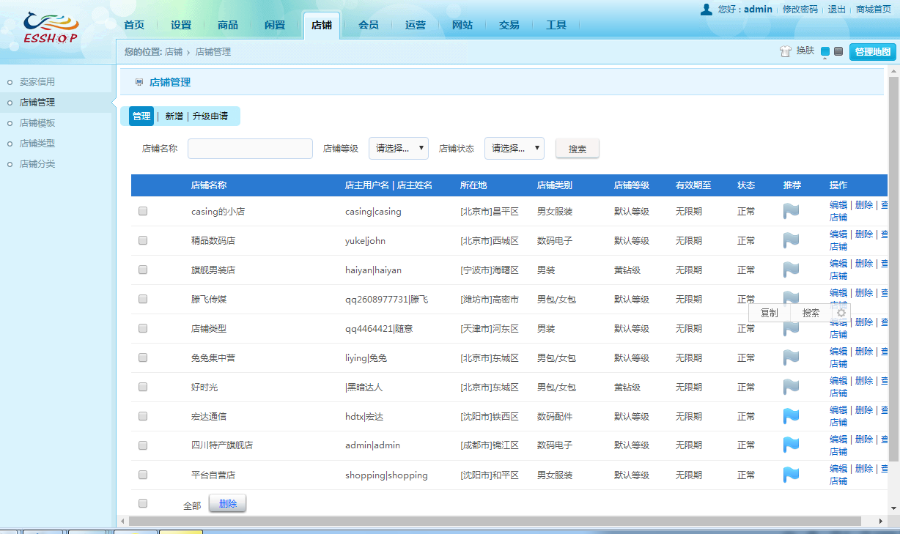Viewport: 900px width, 534px height.
Task: Click the recommend flag for 平台自营店
Action: [x=791, y=474]
